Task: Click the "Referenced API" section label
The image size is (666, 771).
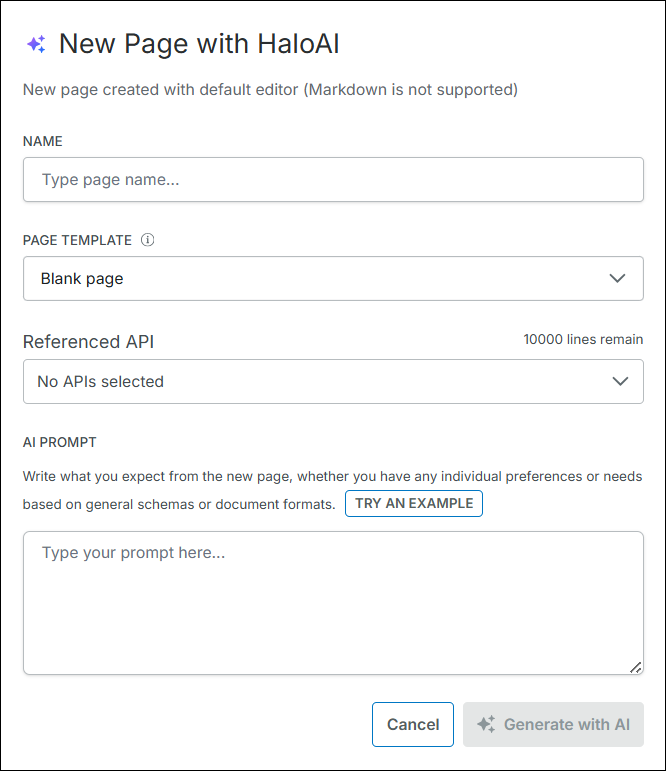Action: (88, 342)
